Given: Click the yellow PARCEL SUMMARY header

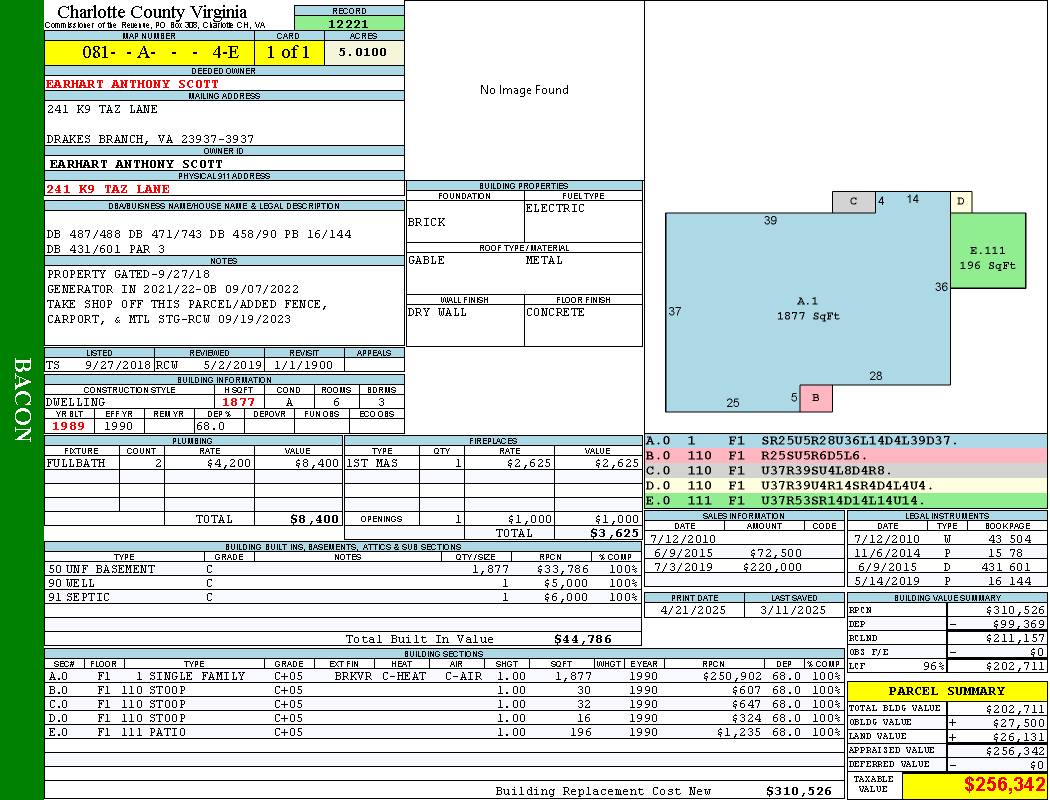Looking at the screenshot, I should (946, 691).
